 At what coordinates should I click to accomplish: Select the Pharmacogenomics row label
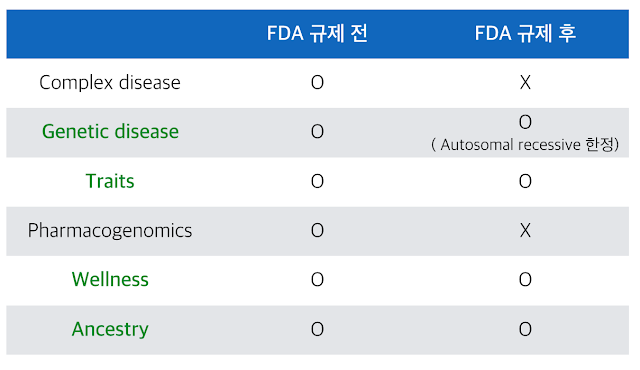coord(110,231)
